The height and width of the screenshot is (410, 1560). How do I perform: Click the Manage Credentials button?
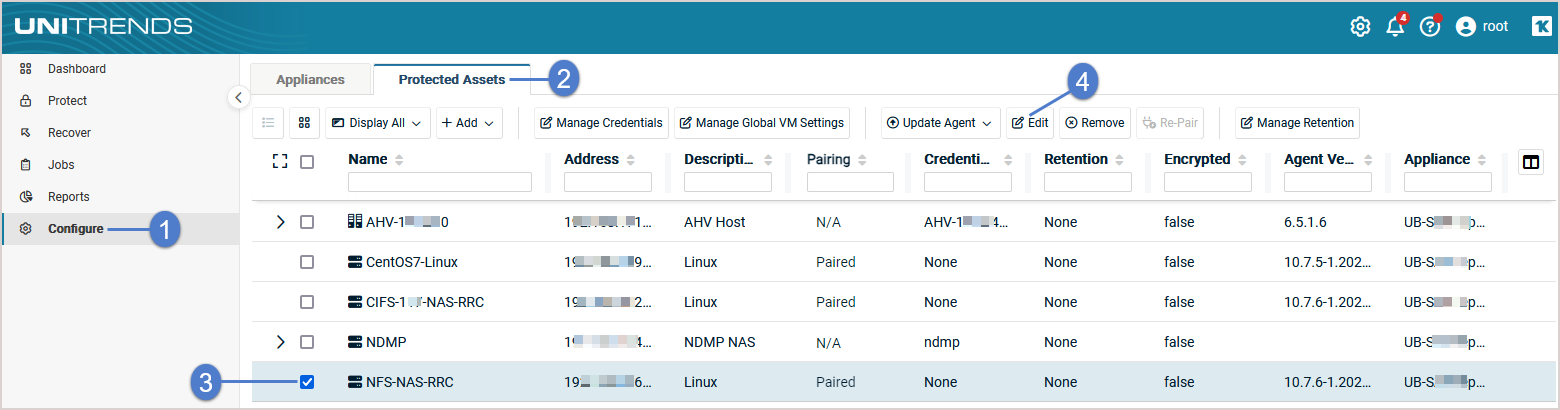601,123
